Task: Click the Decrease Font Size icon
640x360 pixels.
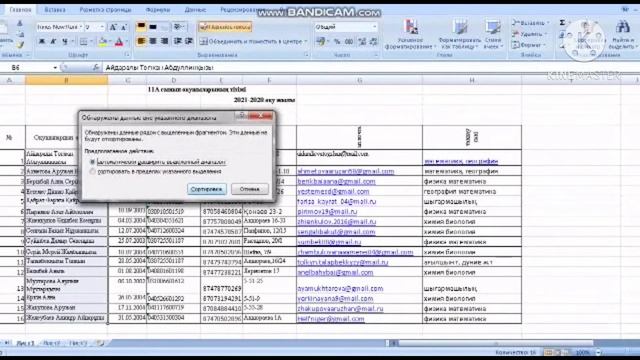Action: click(124, 27)
